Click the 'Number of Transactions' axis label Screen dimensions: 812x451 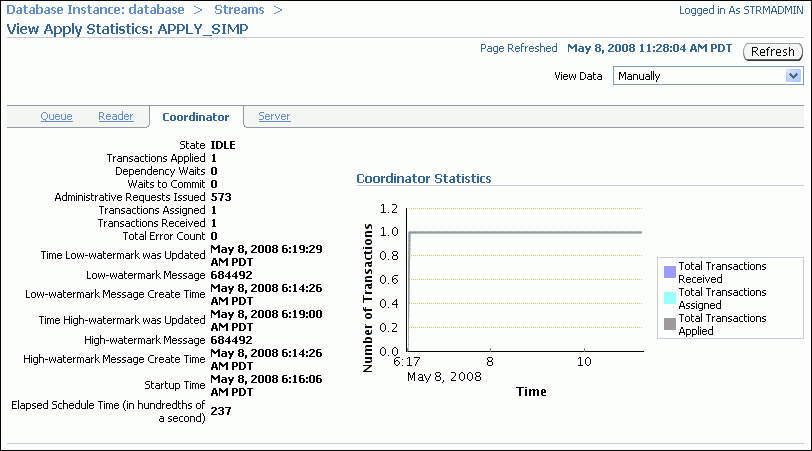click(x=368, y=298)
